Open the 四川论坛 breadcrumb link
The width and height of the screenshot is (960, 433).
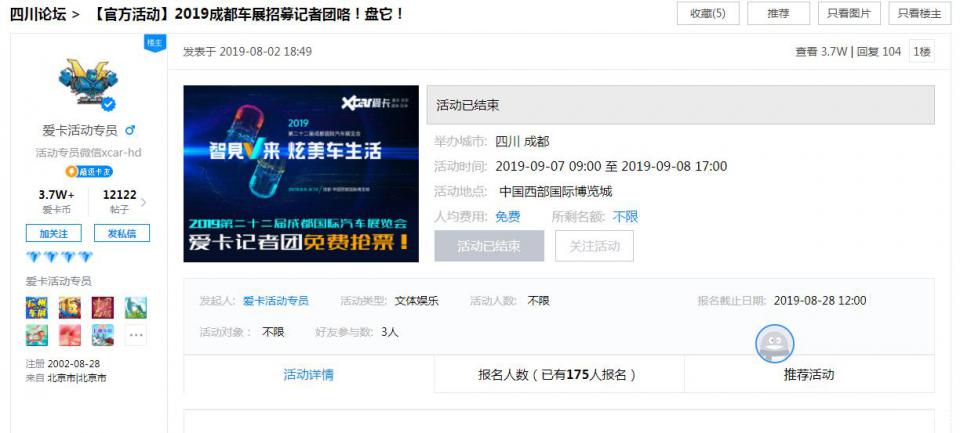(39, 13)
